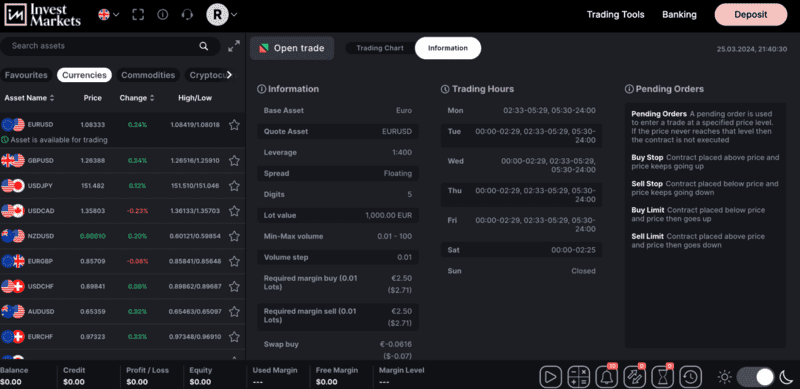
Task: Select the Favourites category tab
Action: [x=26, y=75]
